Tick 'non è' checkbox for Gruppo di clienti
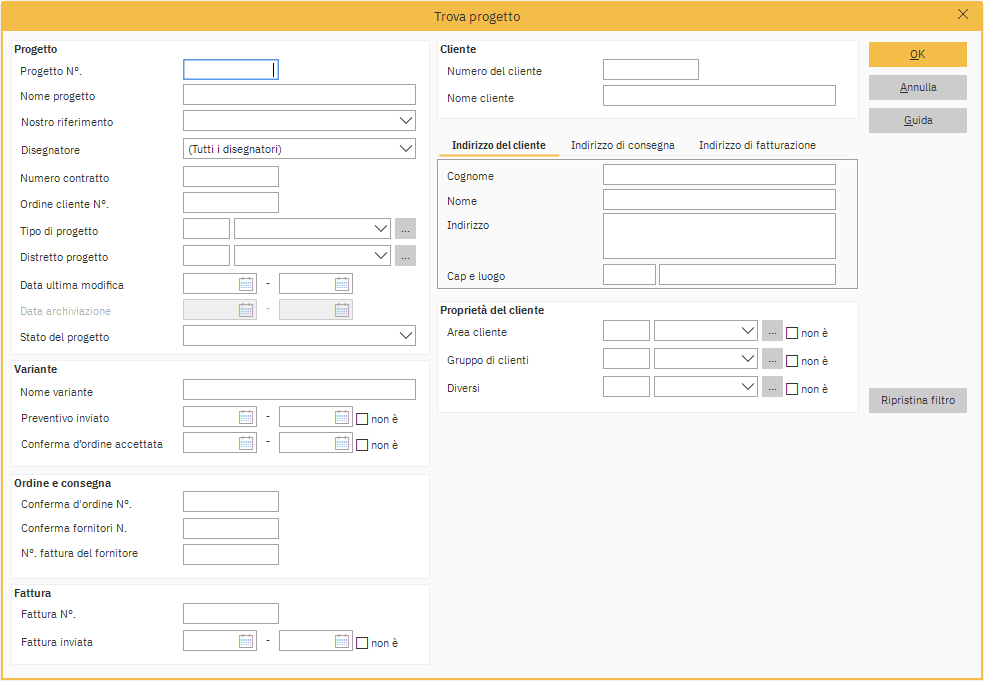 [x=792, y=361]
